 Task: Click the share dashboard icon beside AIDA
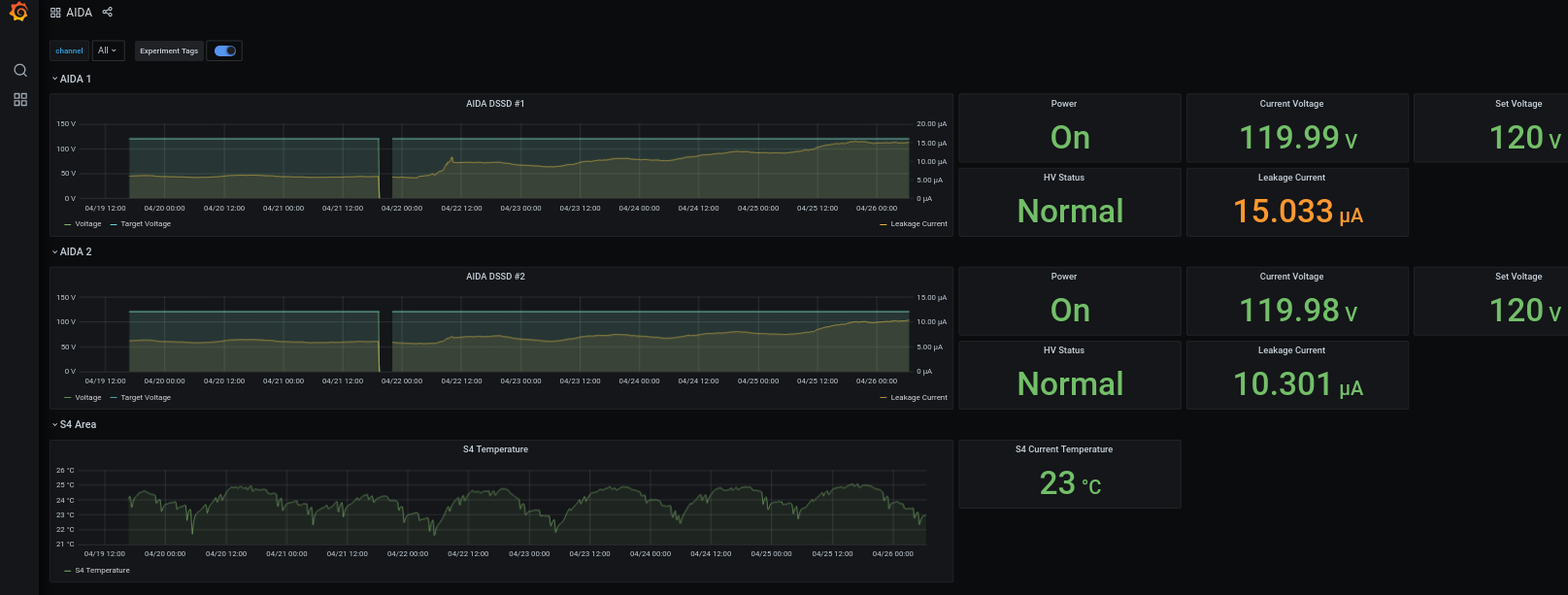[x=108, y=13]
